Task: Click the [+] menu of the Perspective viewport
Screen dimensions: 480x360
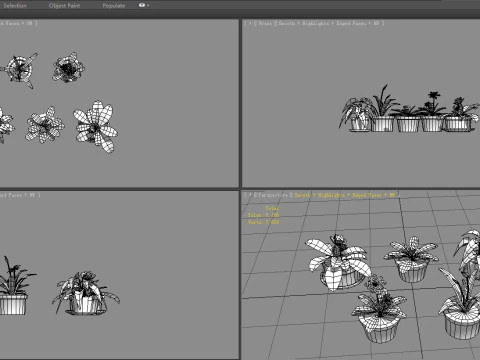Action: (249, 195)
